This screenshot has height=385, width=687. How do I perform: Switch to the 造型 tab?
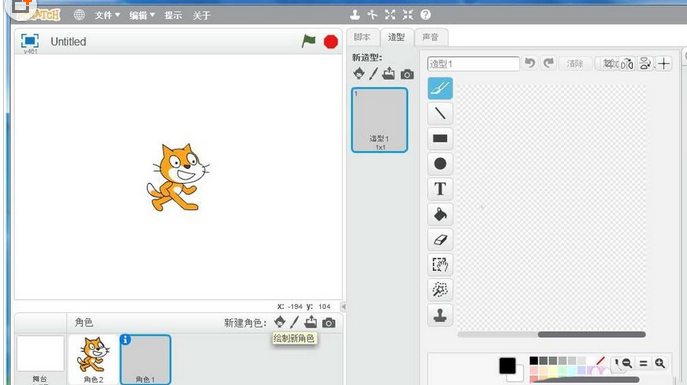tap(396, 37)
